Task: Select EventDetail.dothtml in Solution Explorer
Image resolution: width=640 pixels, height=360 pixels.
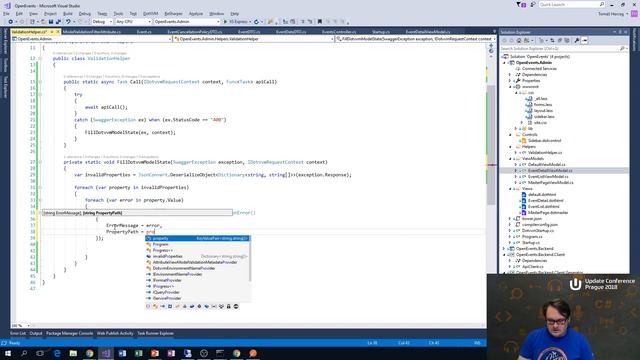Action: 545,200
